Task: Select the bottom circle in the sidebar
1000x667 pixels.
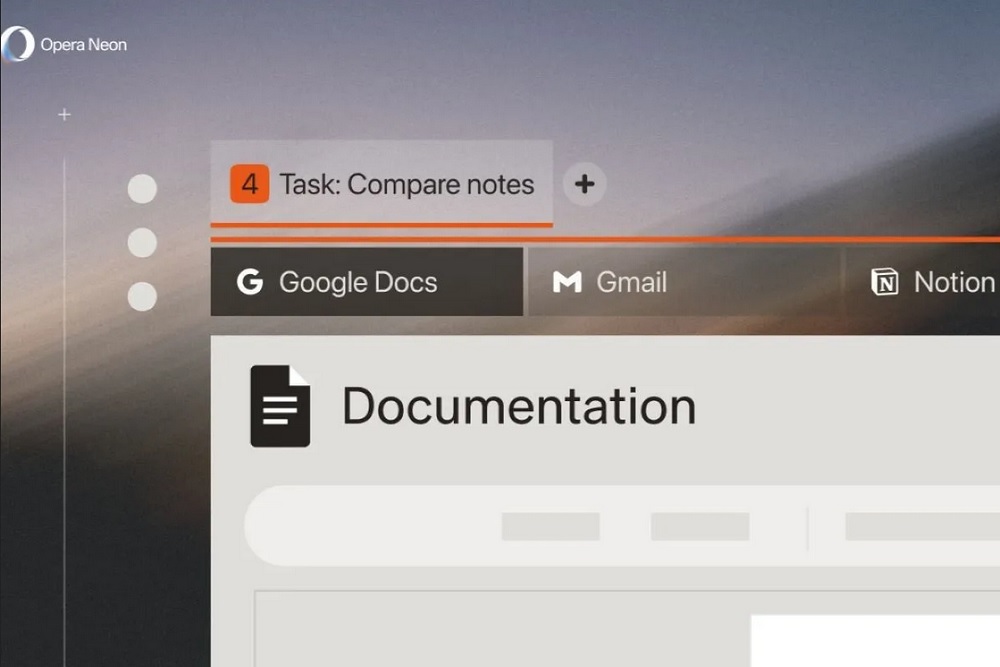Action: pyautogui.click(x=142, y=297)
